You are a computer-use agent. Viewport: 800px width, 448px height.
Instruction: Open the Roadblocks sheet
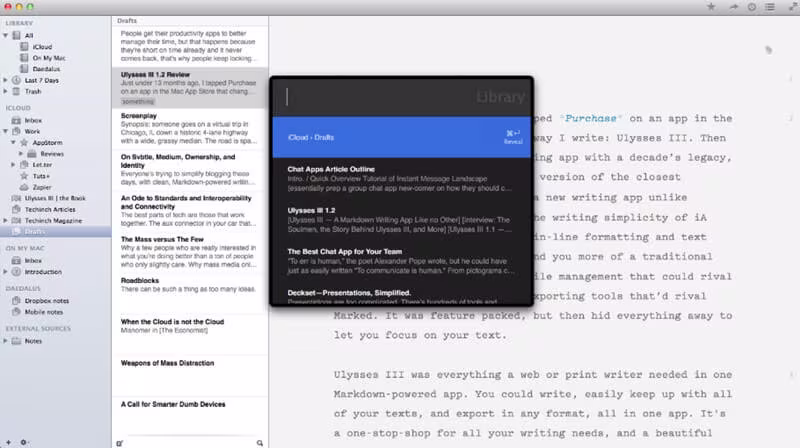pyautogui.click(x=190, y=293)
